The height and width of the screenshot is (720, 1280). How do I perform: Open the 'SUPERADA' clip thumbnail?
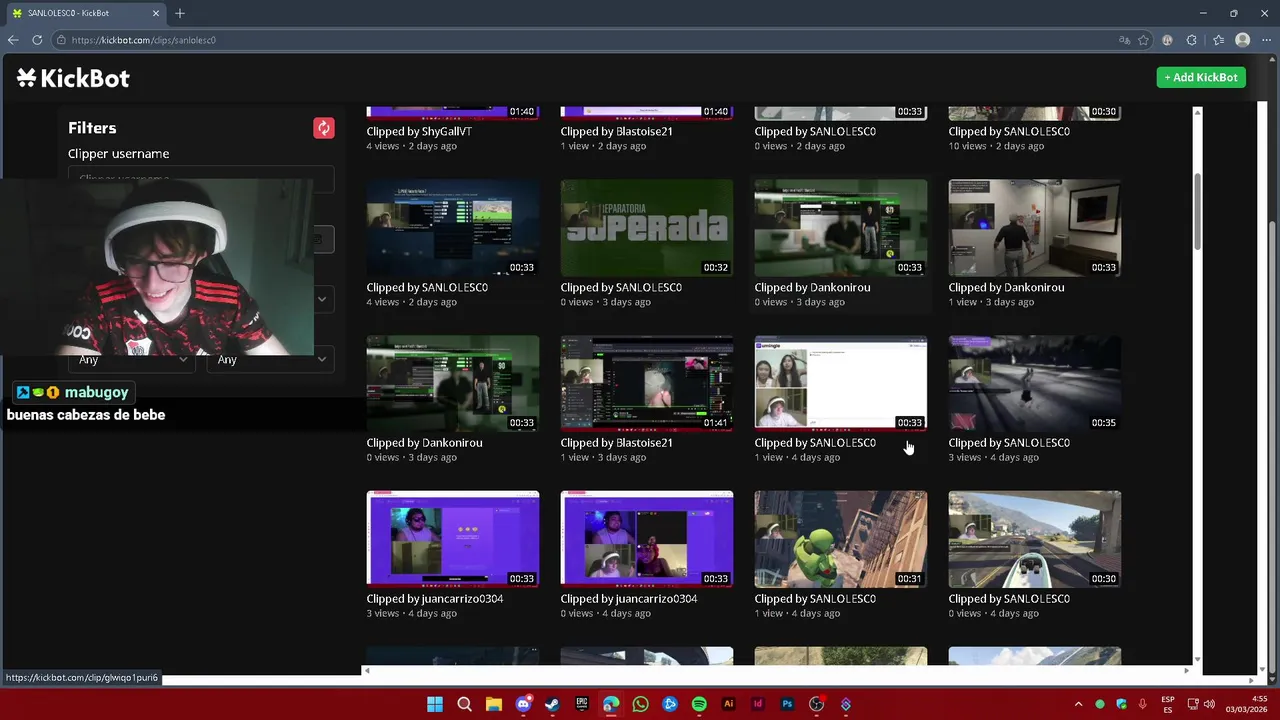pyautogui.click(x=647, y=228)
